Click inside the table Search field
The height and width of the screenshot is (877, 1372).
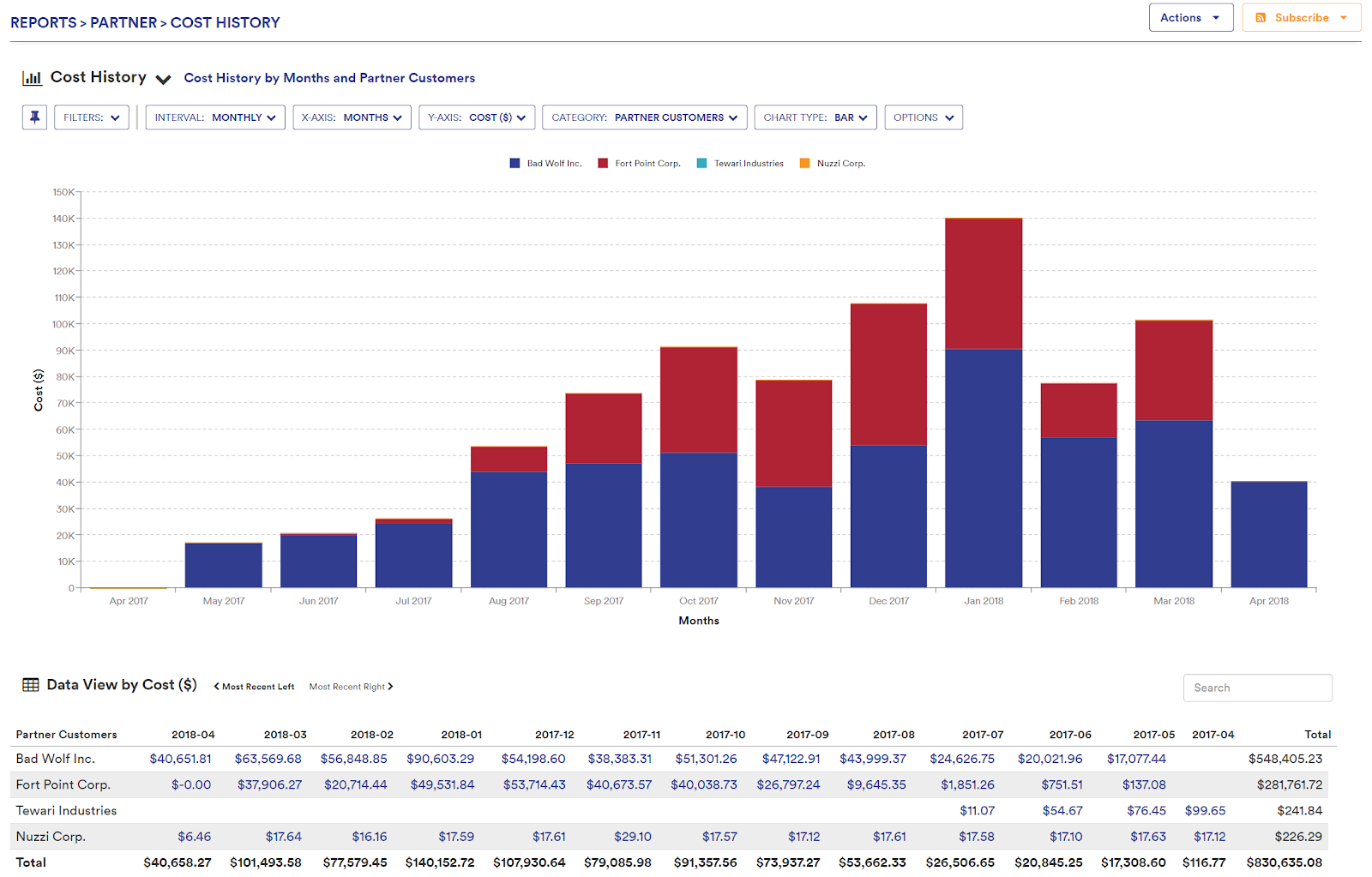1257,687
